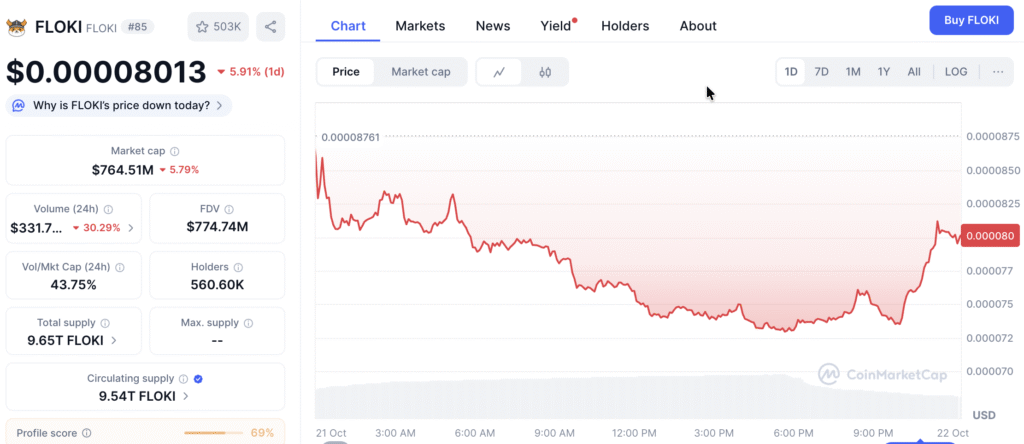
Task: Click the FDV info icon
Action: click(230, 209)
